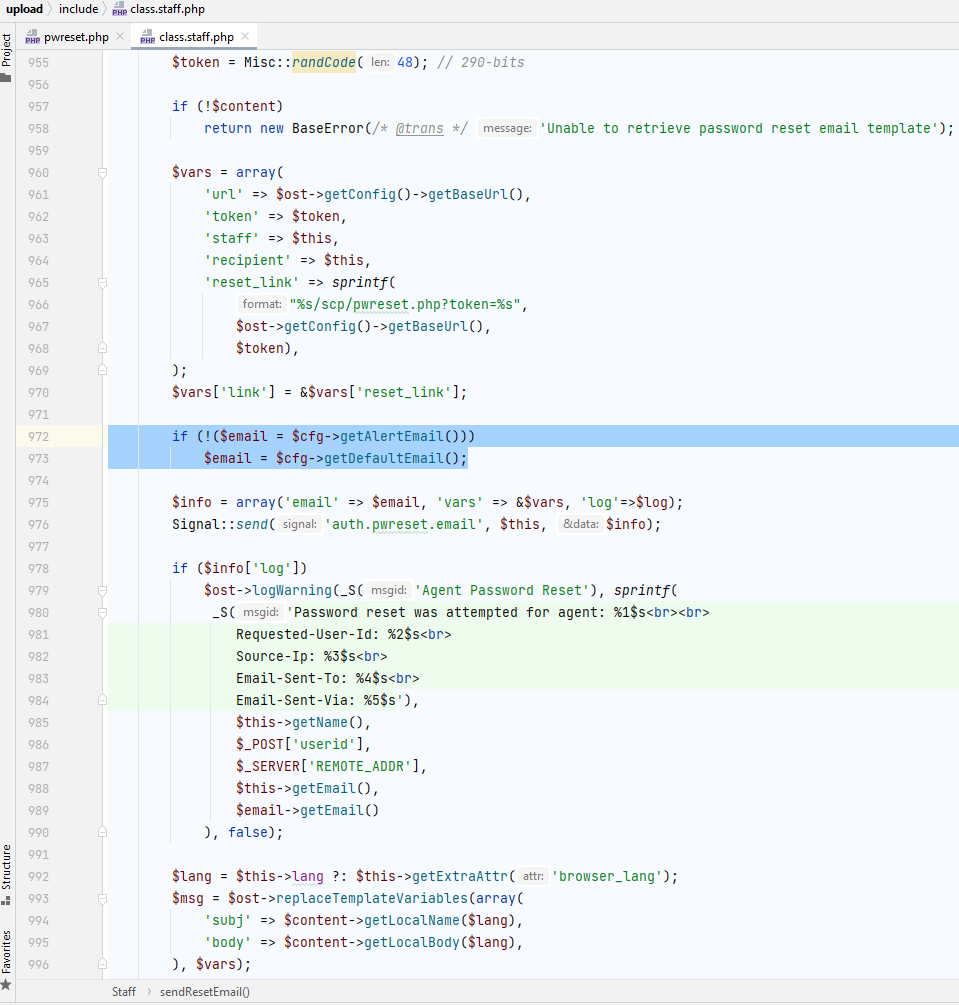Viewport: 959px width, 1005px height.
Task: Click $_POST['userid'] on line 986
Action: coord(299,744)
